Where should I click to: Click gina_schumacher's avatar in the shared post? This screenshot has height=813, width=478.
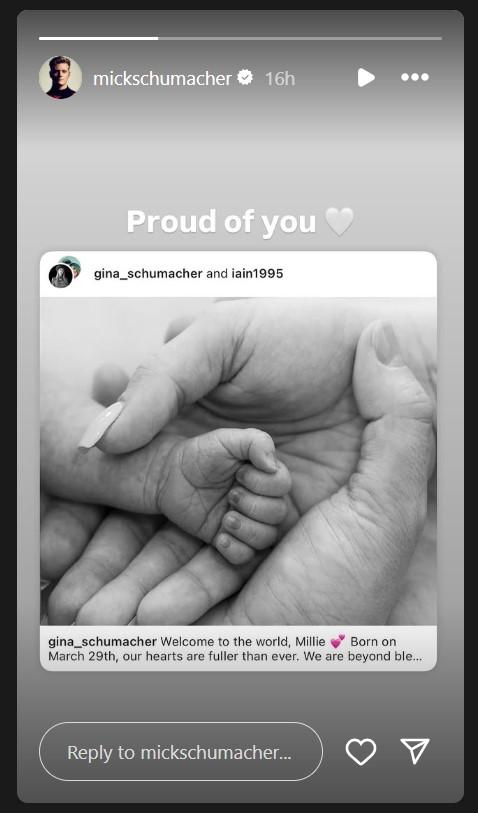61,276
